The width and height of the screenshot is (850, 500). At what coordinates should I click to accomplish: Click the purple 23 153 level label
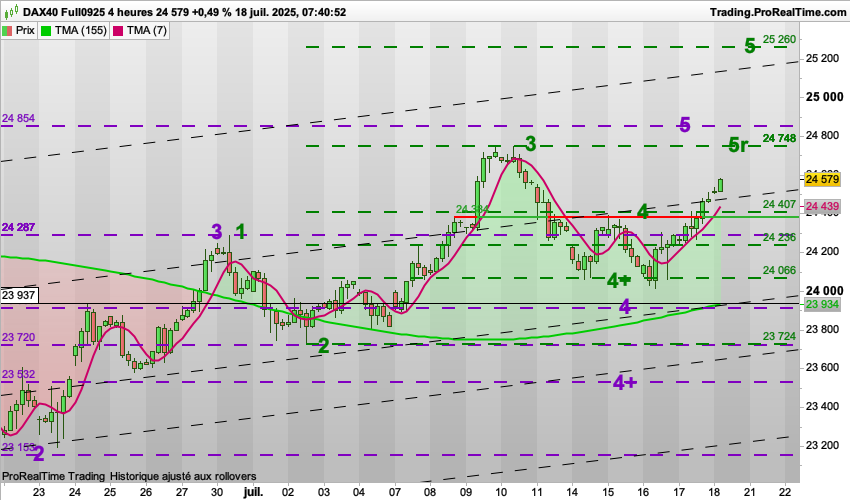point(18,447)
